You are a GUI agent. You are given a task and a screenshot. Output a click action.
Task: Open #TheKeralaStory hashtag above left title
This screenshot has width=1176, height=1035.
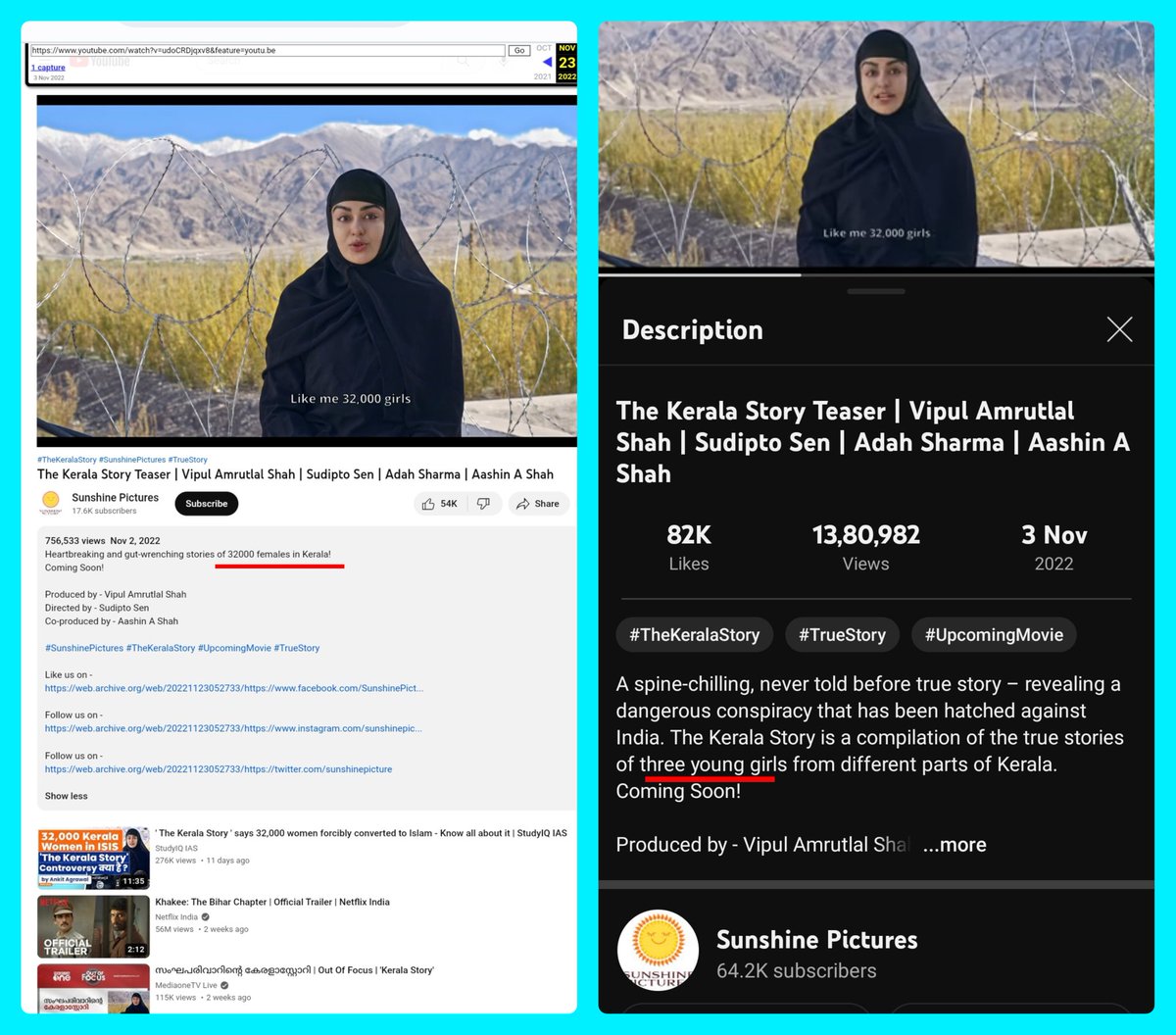[67, 460]
